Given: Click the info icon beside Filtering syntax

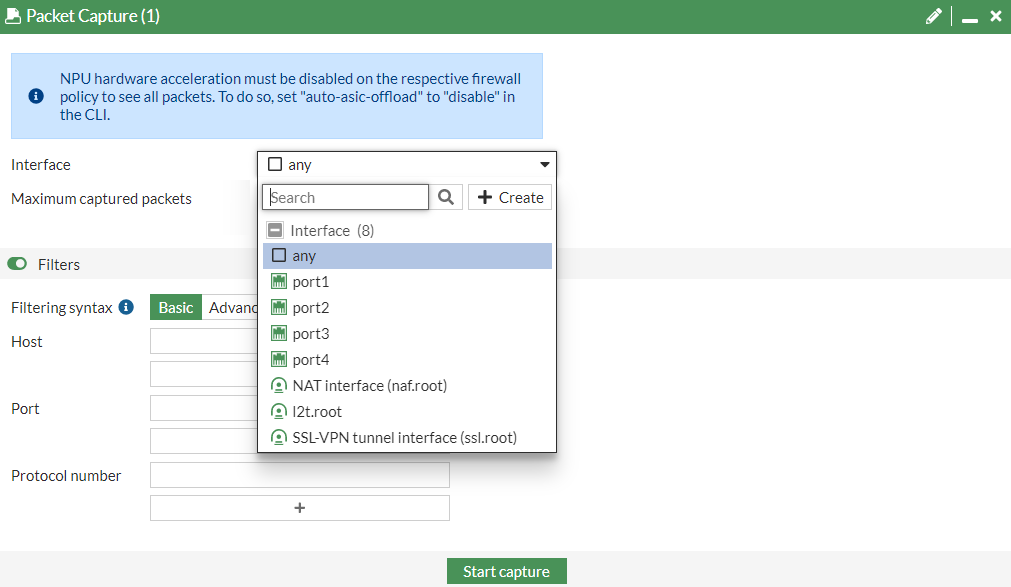Looking at the screenshot, I should click(x=126, y=307).
